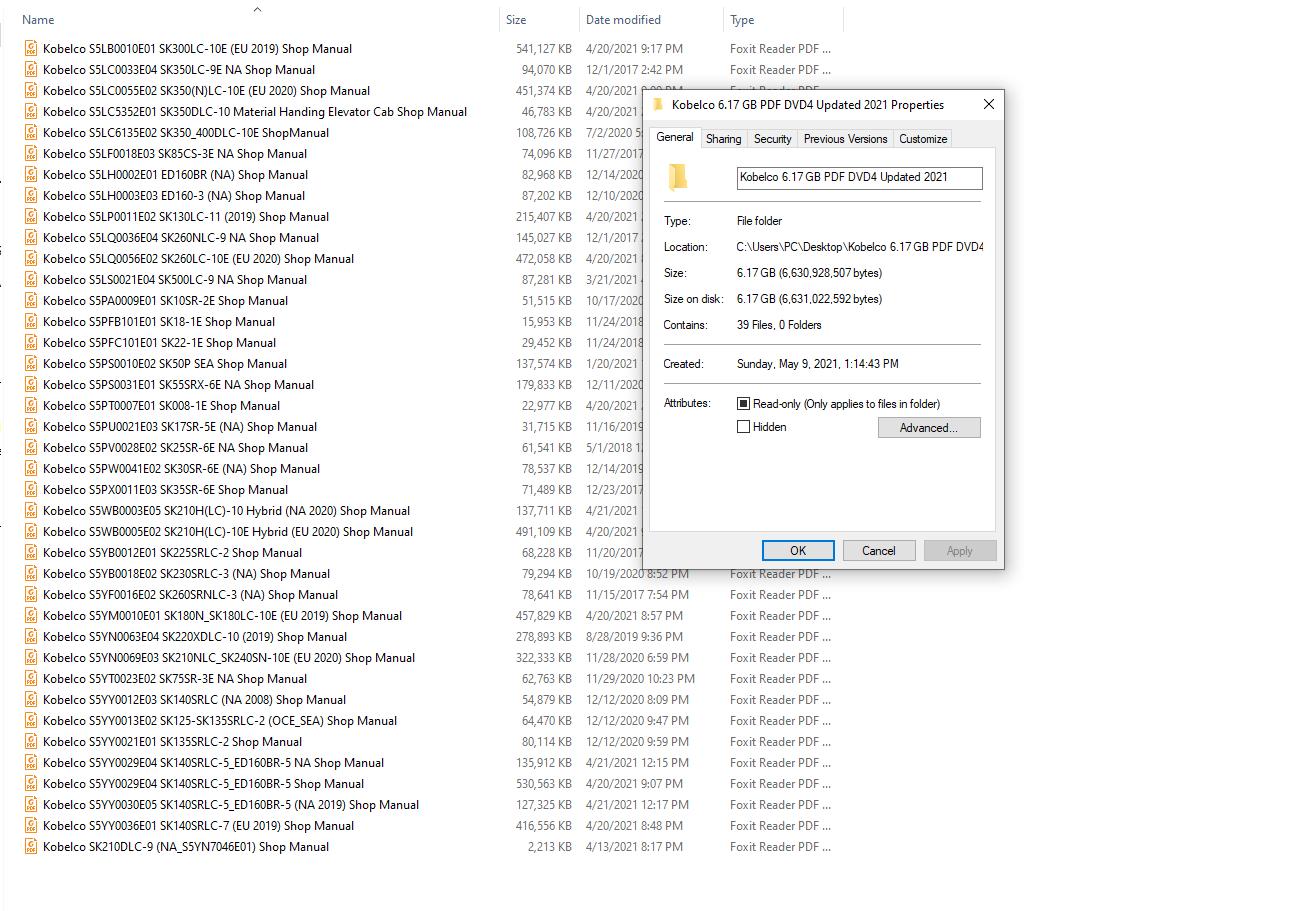
Task: Click the 4/13/2021 8:17 PM date cell
Action: point(634,846)
